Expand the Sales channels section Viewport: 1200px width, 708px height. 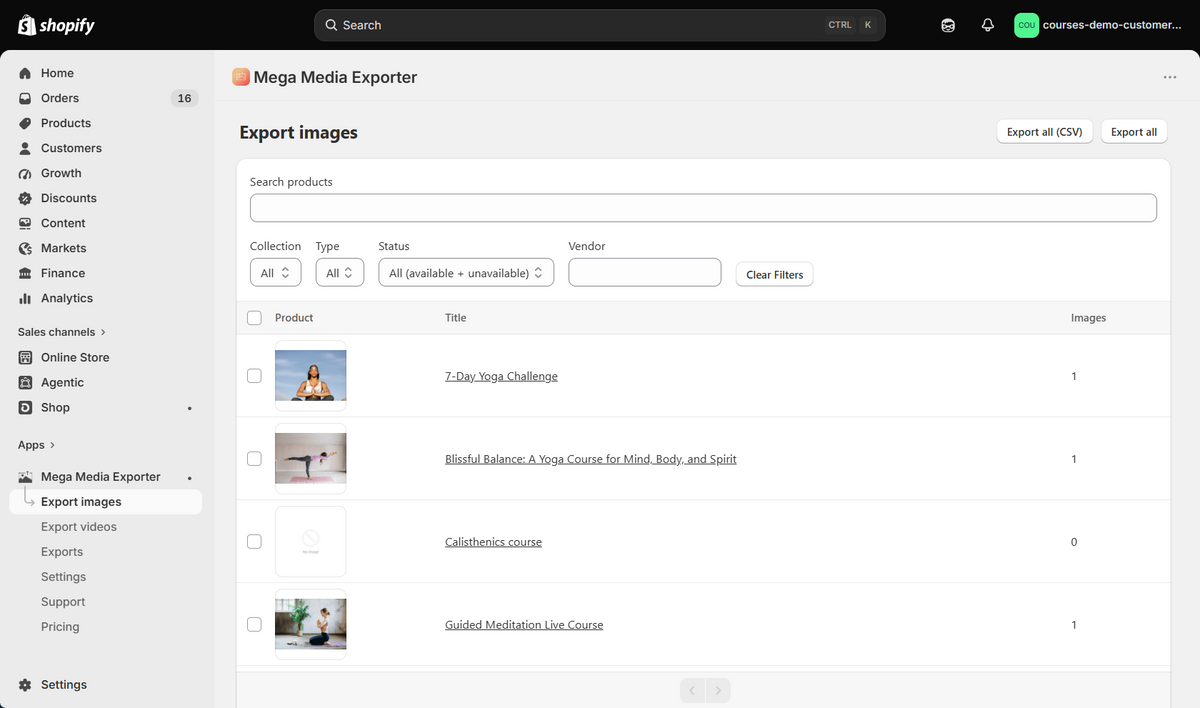[x=62, y=332]
